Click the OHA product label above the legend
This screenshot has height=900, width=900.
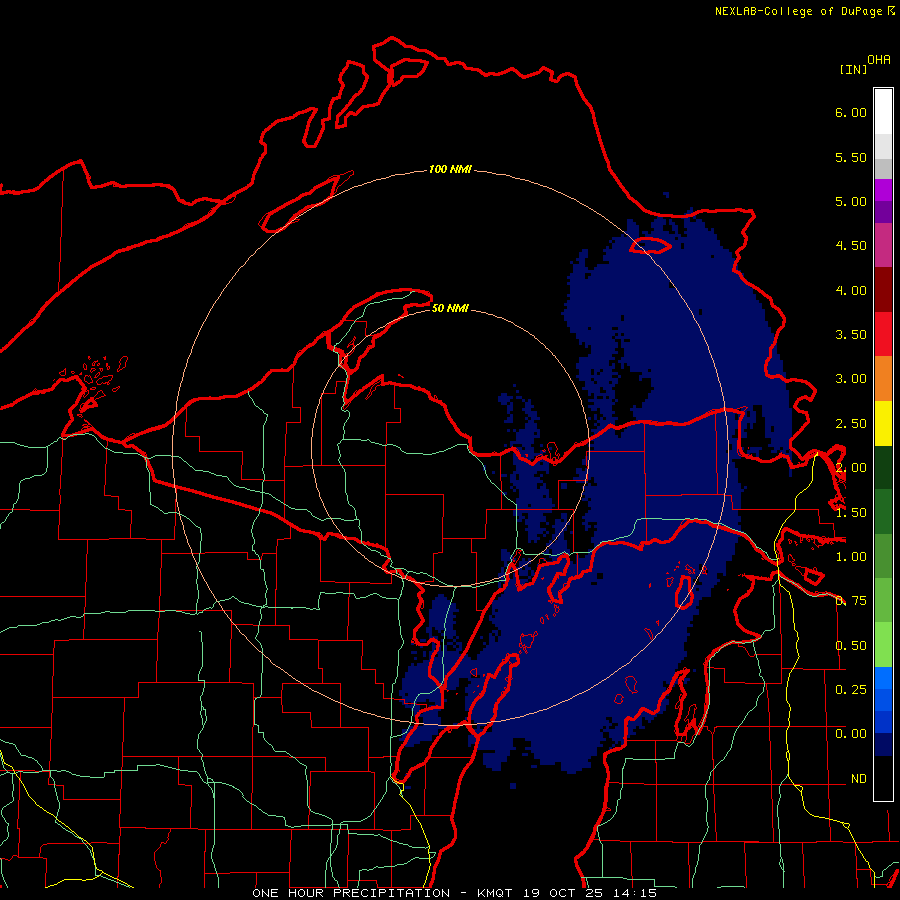point(879,60)
